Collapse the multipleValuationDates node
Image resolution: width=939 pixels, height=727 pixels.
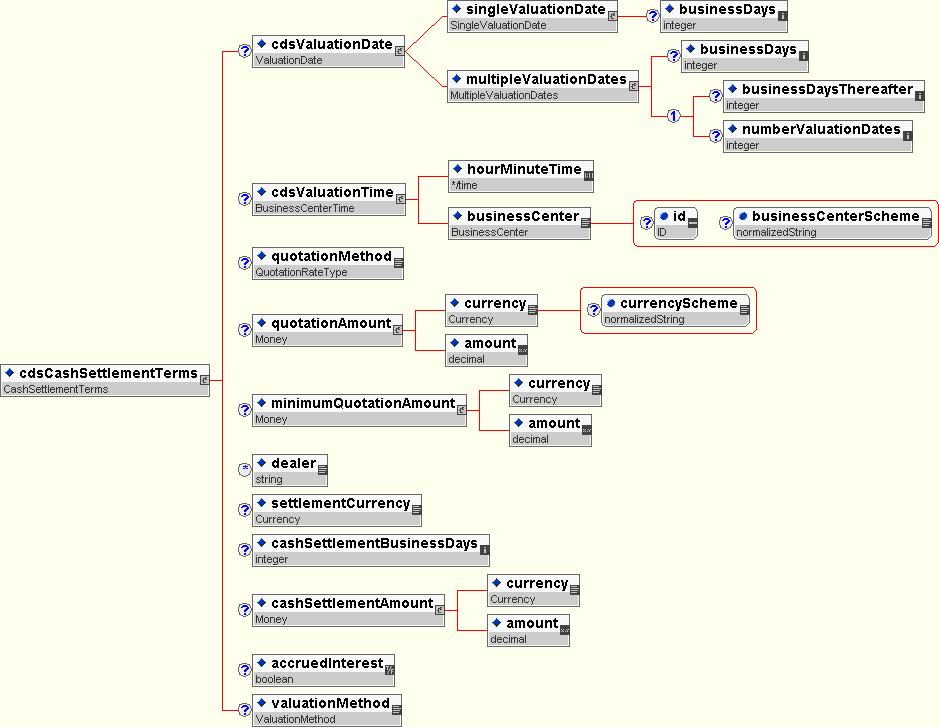634,86
